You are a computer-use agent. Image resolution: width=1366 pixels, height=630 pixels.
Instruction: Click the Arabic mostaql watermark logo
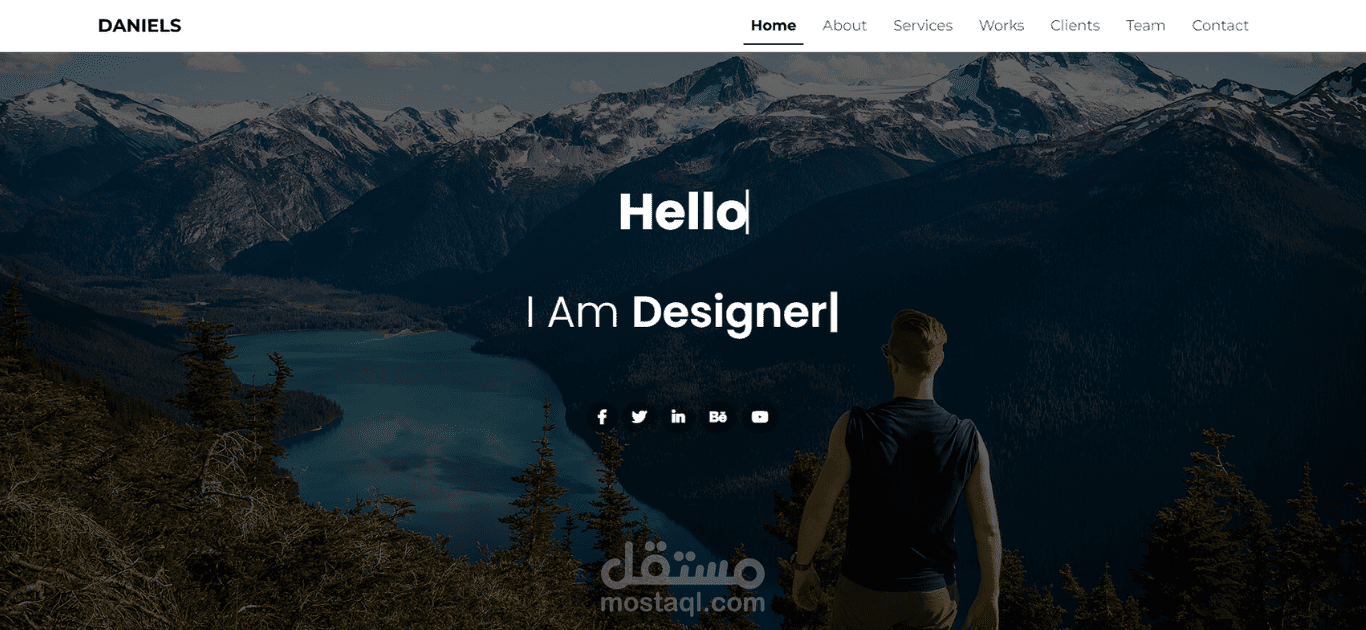[x=683, y=566]
